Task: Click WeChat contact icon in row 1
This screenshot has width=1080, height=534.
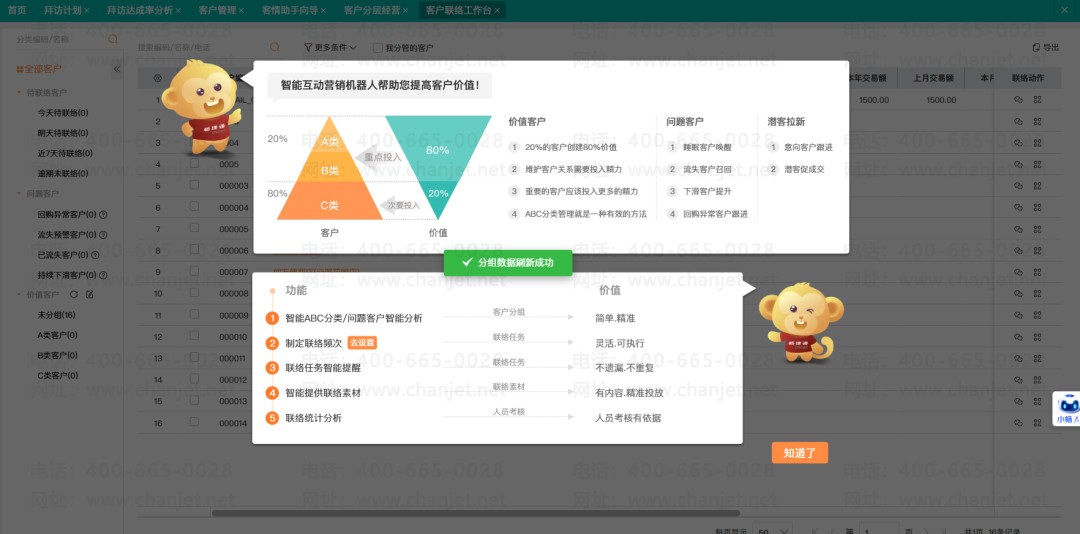Action: 1018,100
